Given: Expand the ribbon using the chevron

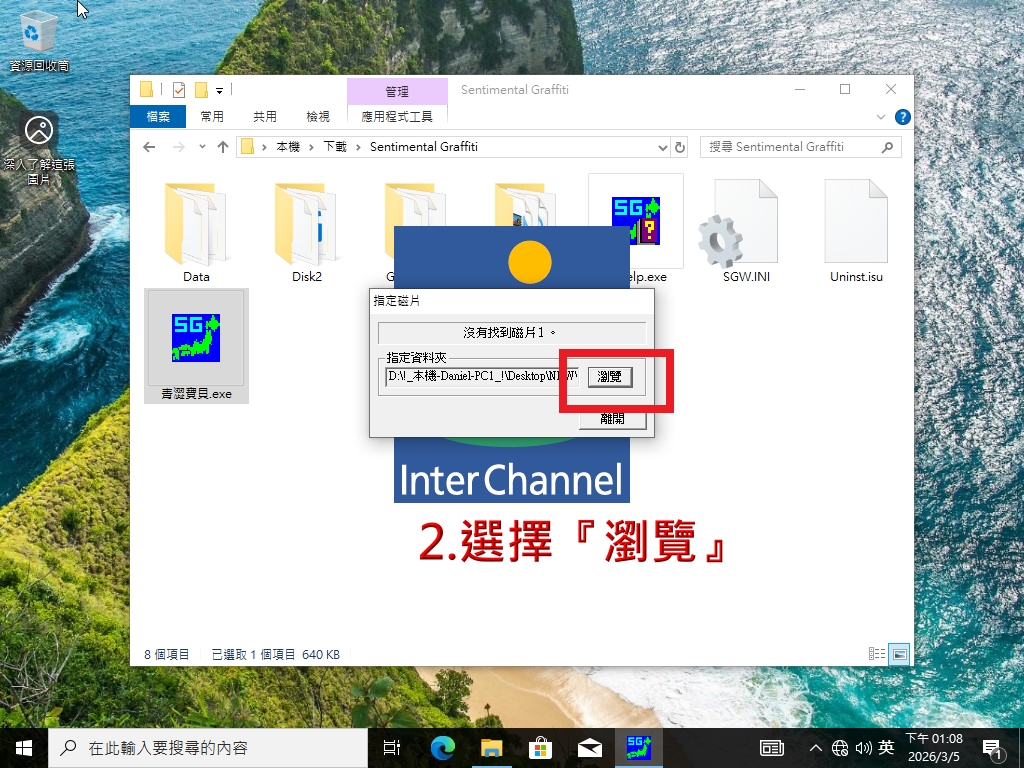Looking at the screenshot, I should click(881, 117).
